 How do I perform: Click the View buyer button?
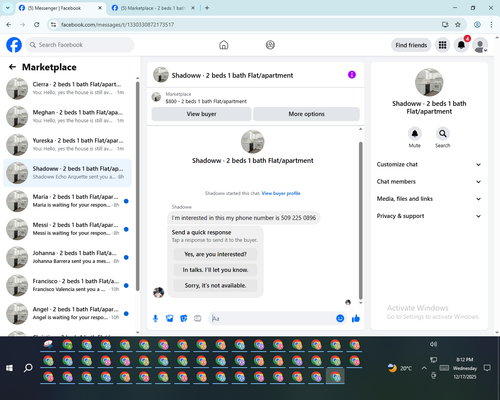[201, 114]
